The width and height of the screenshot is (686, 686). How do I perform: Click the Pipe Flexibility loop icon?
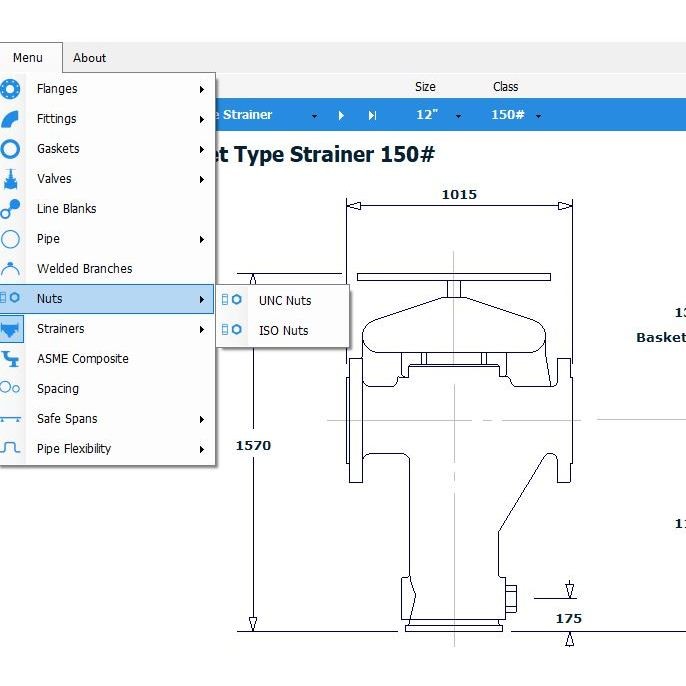point(10,447)
